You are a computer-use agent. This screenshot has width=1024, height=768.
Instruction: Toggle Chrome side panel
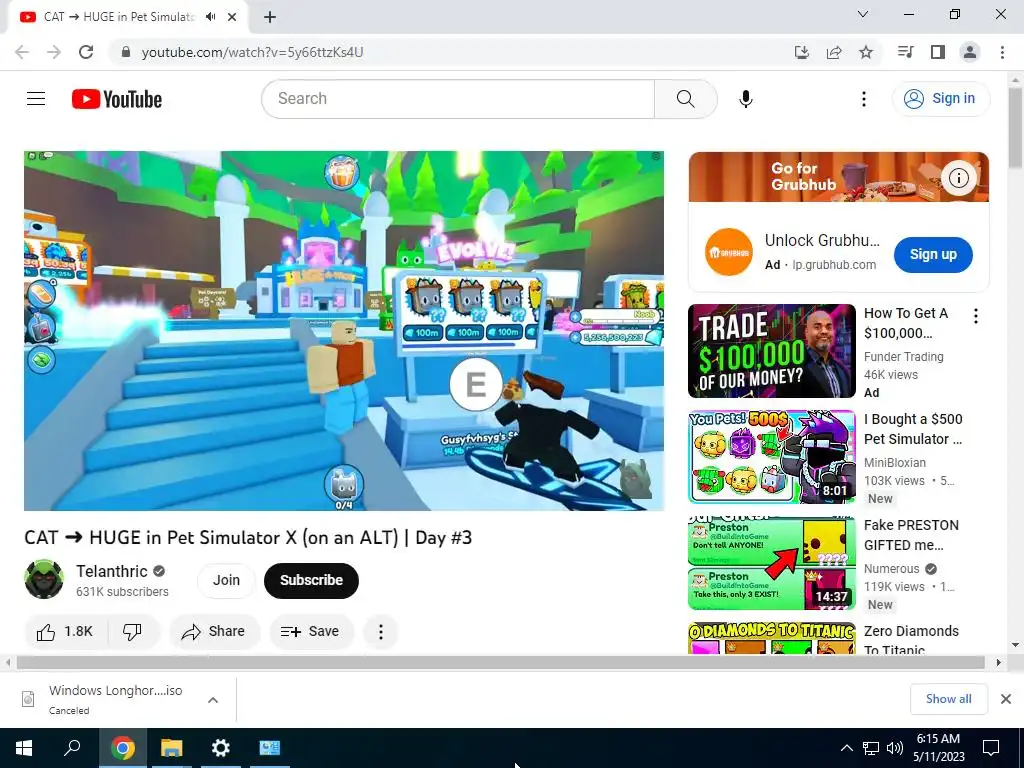(938, 52)
